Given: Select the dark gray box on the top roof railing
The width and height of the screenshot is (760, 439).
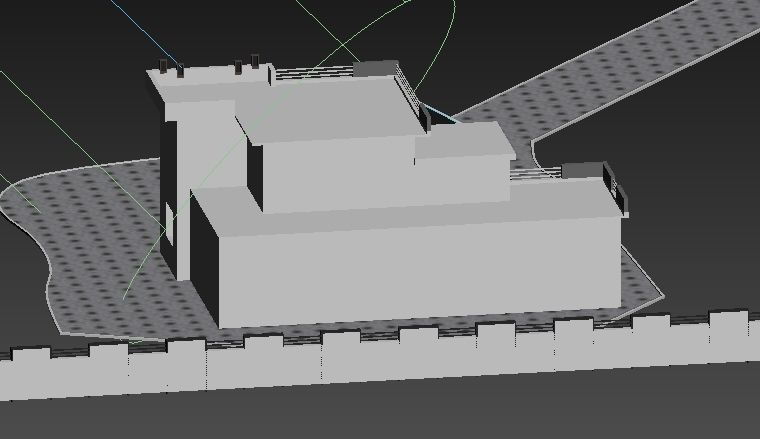Looking at the screenshot, I should pos(375,68).
